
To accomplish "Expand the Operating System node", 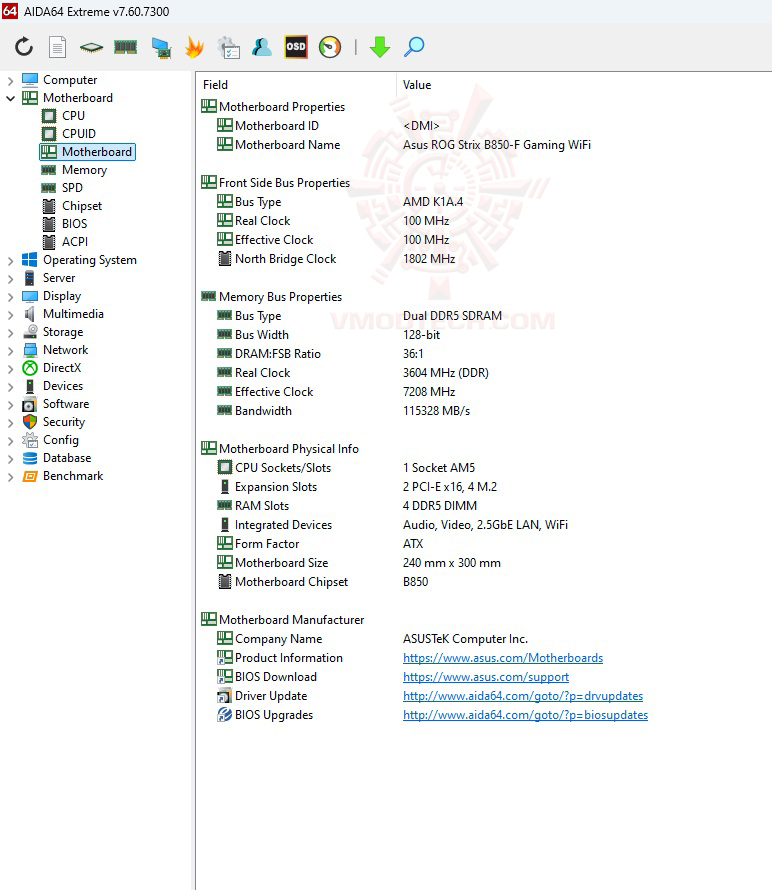I will point(10,261).
